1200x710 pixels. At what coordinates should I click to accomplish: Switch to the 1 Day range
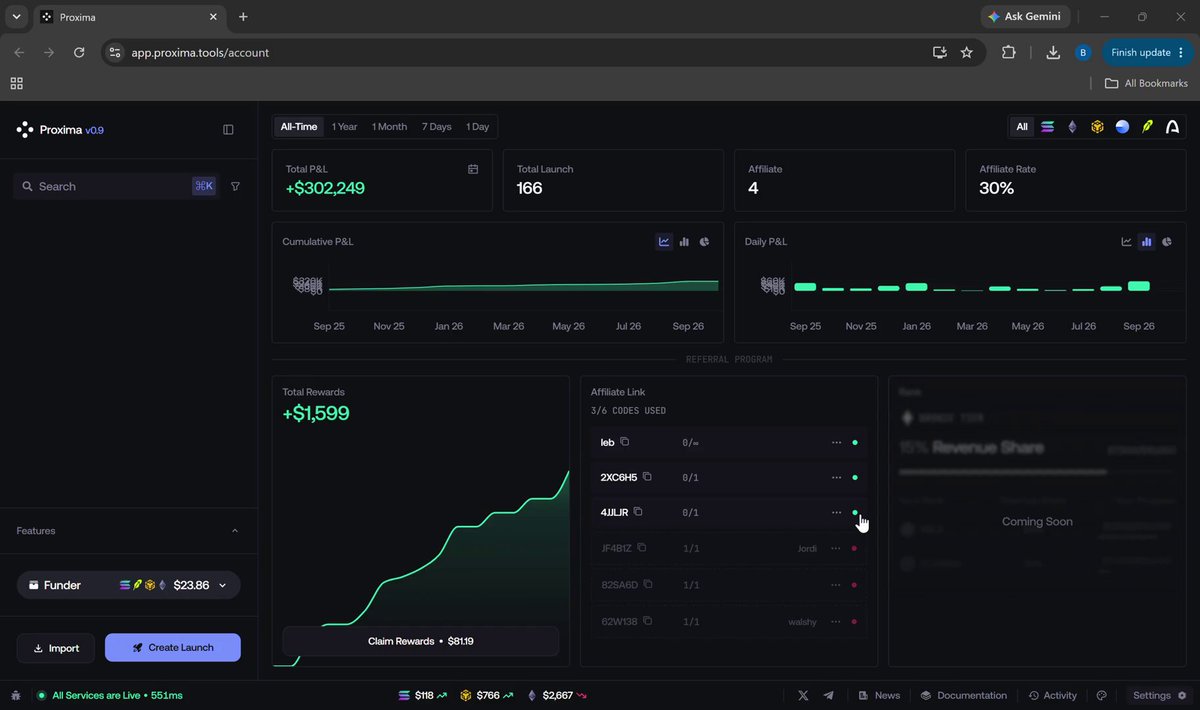click(x=478, y=127)
